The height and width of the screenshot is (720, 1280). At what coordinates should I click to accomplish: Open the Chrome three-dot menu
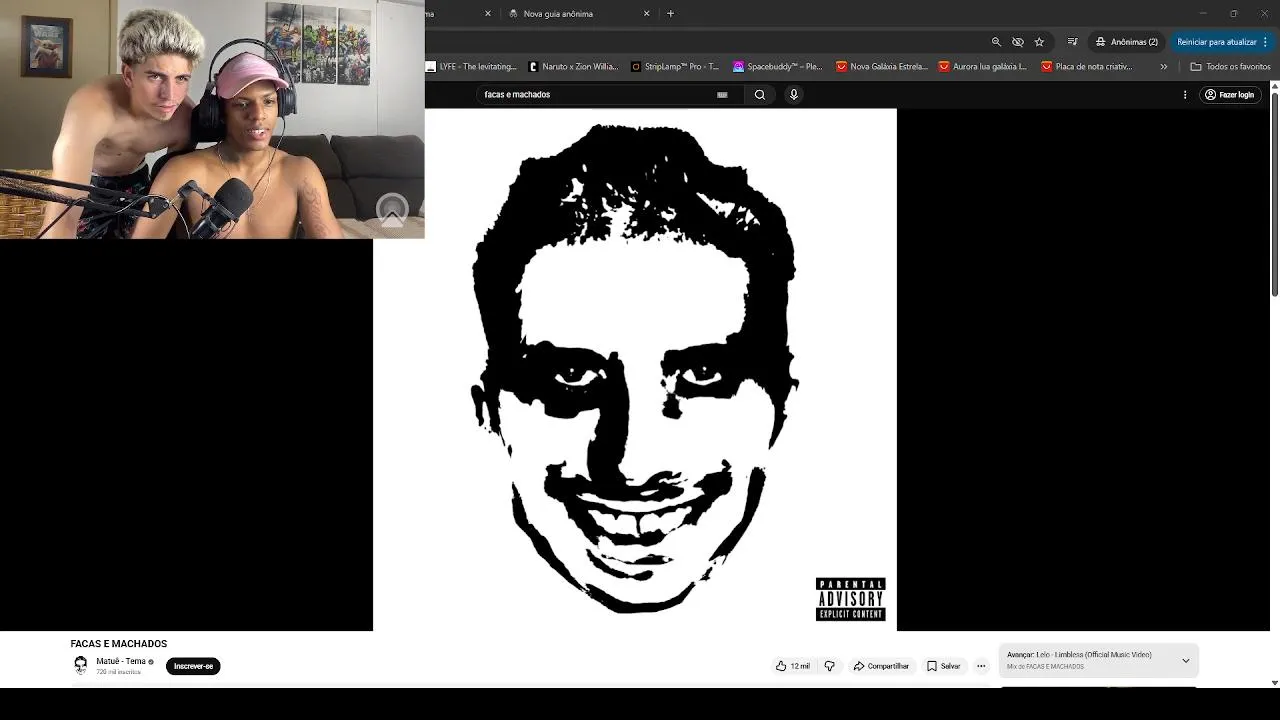[x=1265, y=42]
